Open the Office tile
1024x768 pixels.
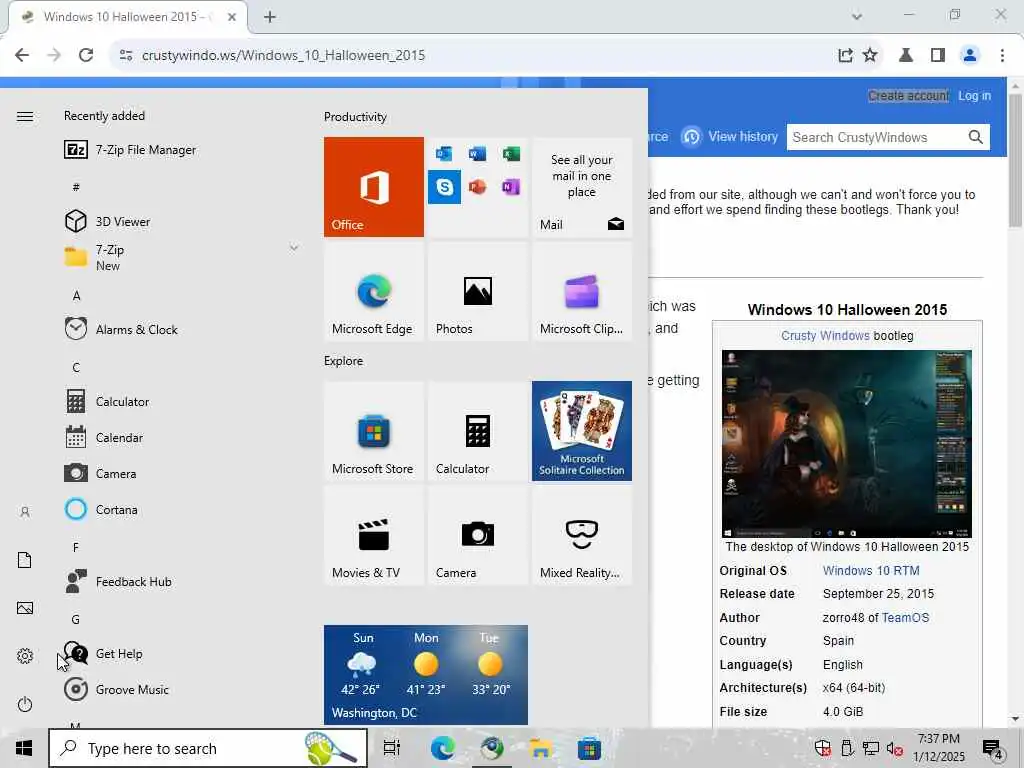pyautogui.click(x=374, y=187)
